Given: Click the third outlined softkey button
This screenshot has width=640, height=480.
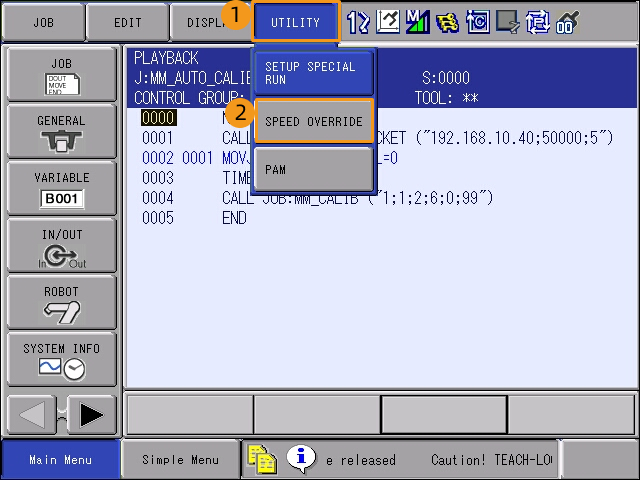Looking at the screenshot, I should coord(444,415).
